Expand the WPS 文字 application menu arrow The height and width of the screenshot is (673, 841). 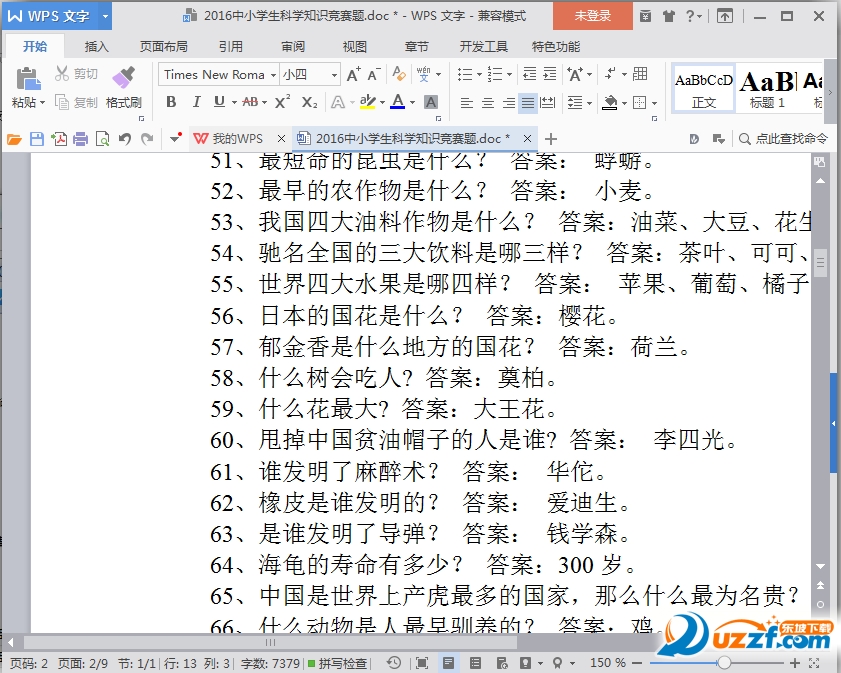point(105,16)
